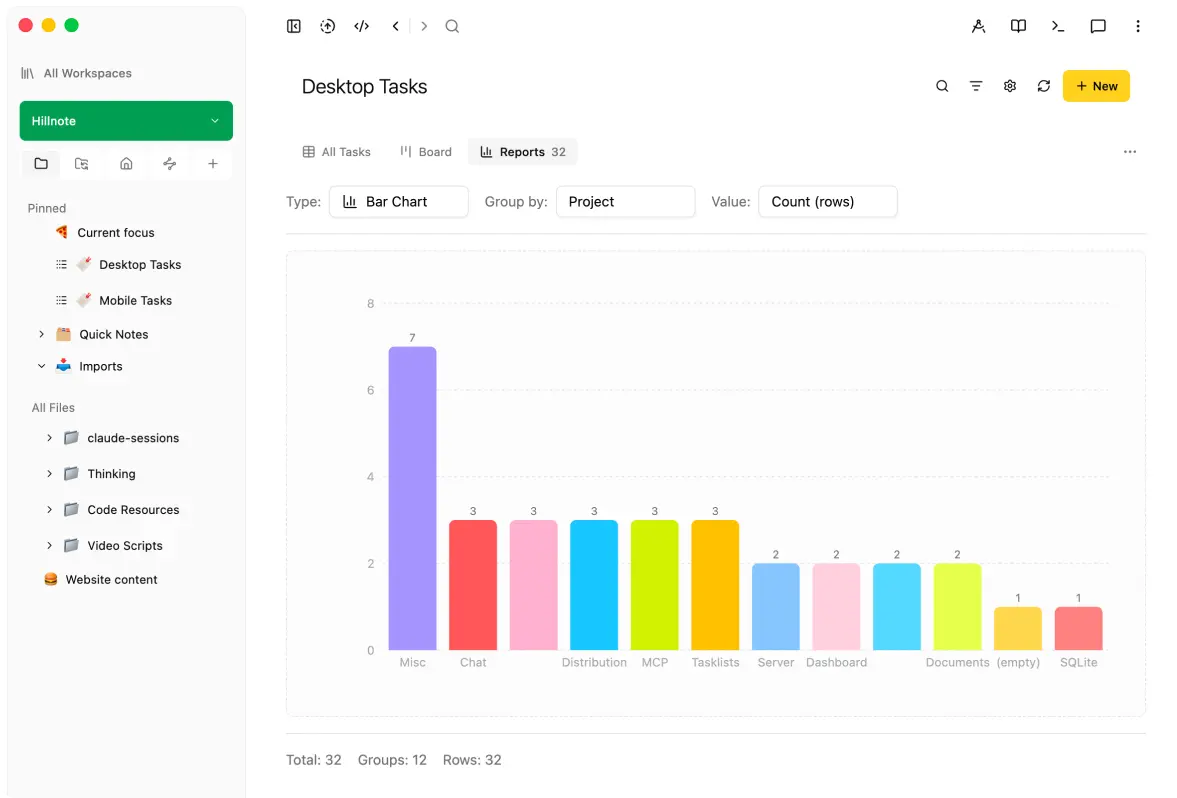Open the Hillnote workspace dropdown
Image resolution: width=1177 pixels, height=798 pixels.
point(126,121)
